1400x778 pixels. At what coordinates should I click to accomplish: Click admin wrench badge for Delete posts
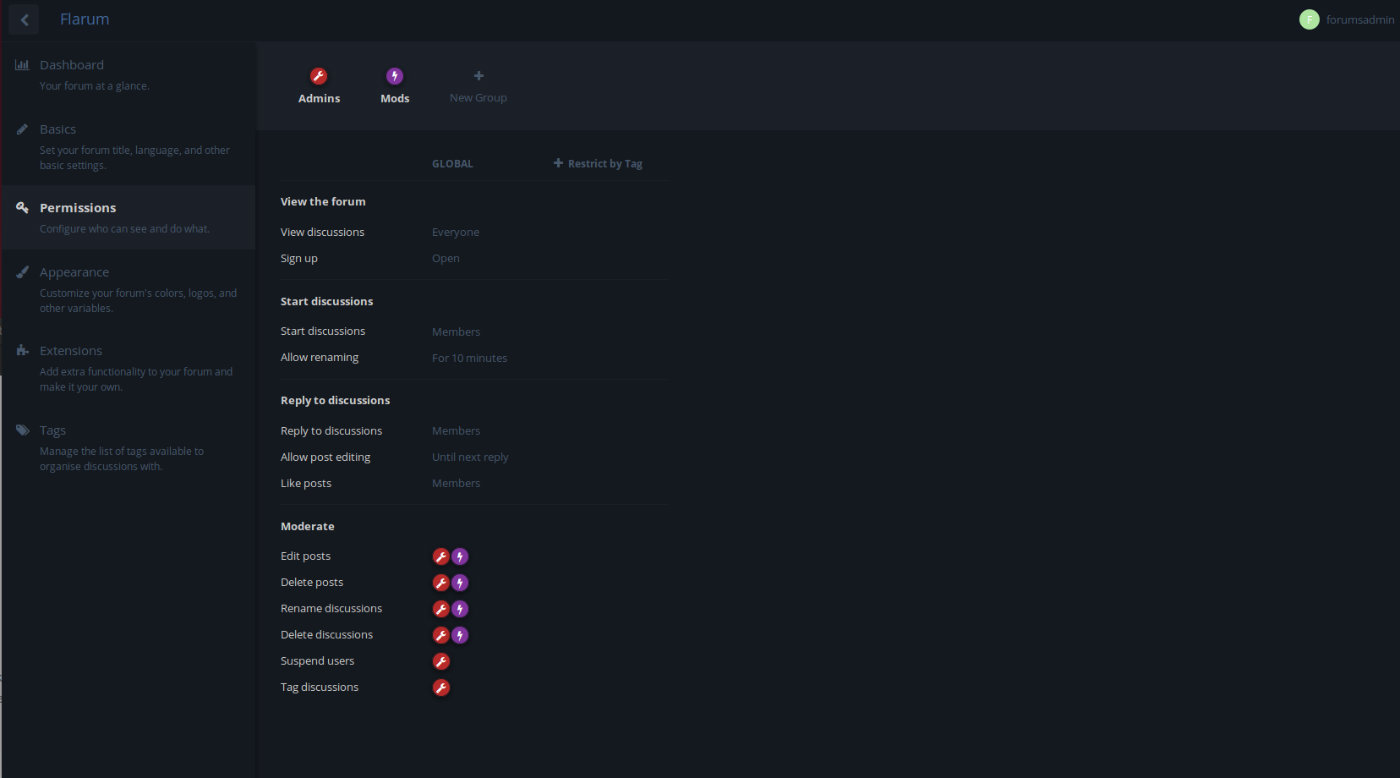tap(441, 583)
